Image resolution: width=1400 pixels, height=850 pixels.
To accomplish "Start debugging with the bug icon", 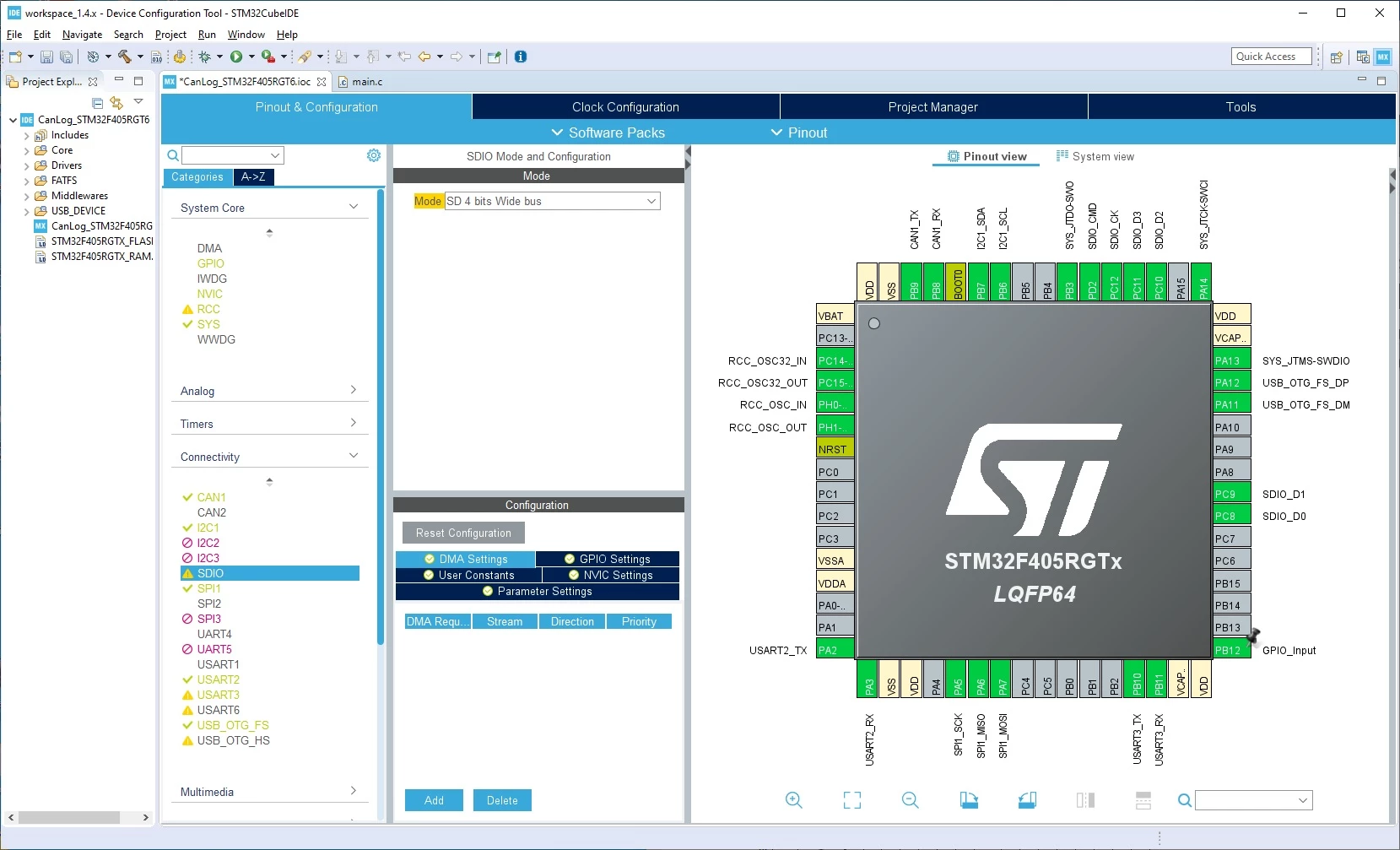I will (x=205, y=57).
